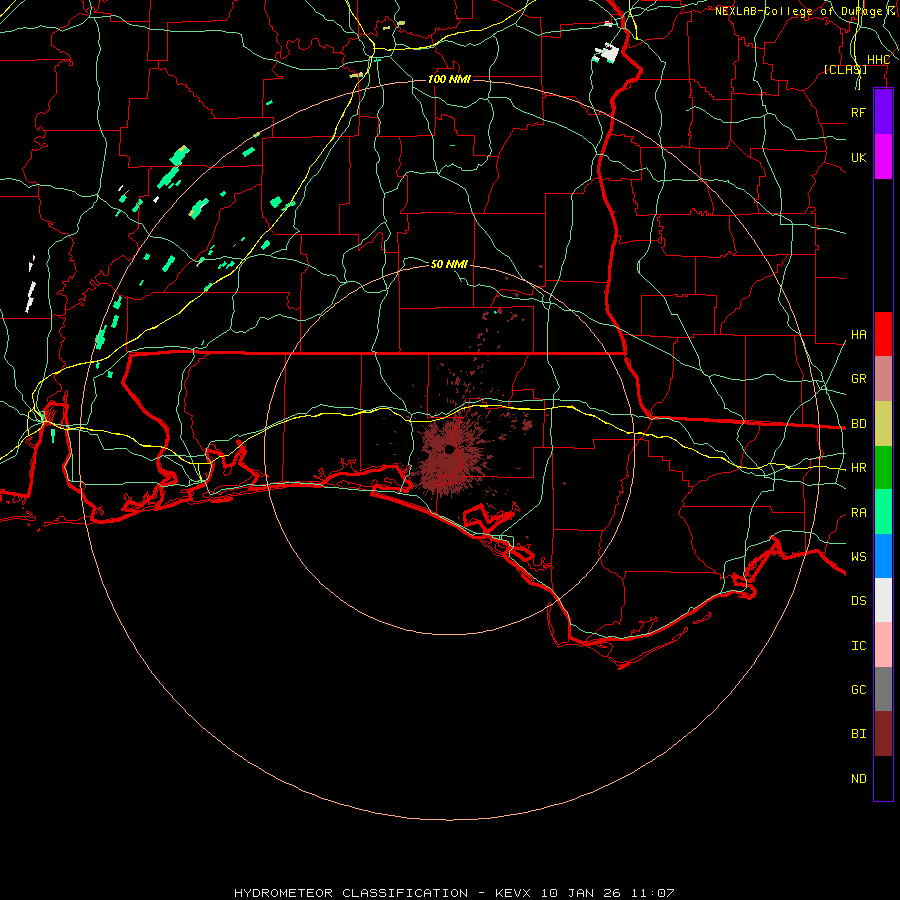Viewport: 900px width, 900px height.
Task: Click the HR legend label
Action: coord(859,468)
